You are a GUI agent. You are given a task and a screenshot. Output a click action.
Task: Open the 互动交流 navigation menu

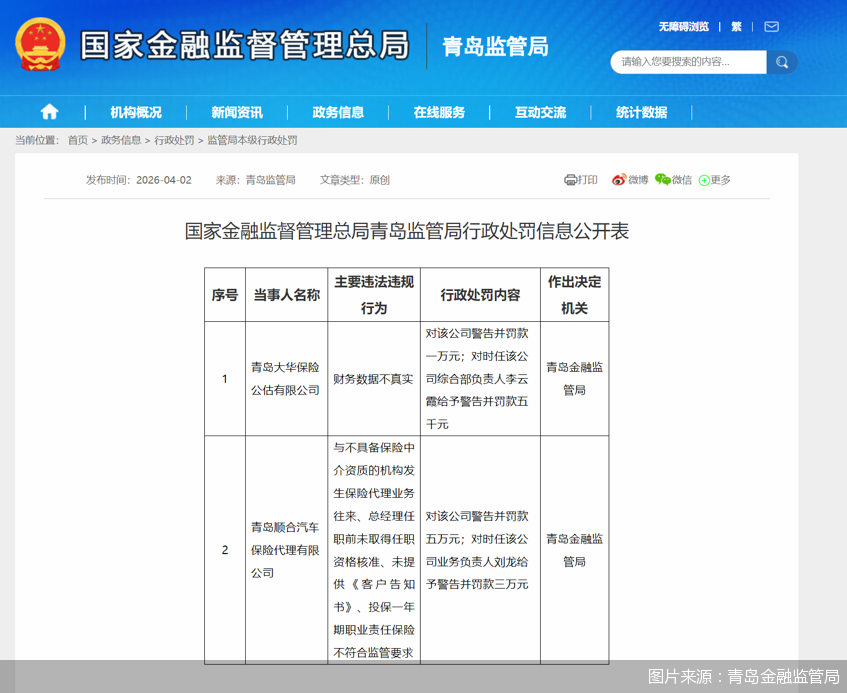(542, 112)
